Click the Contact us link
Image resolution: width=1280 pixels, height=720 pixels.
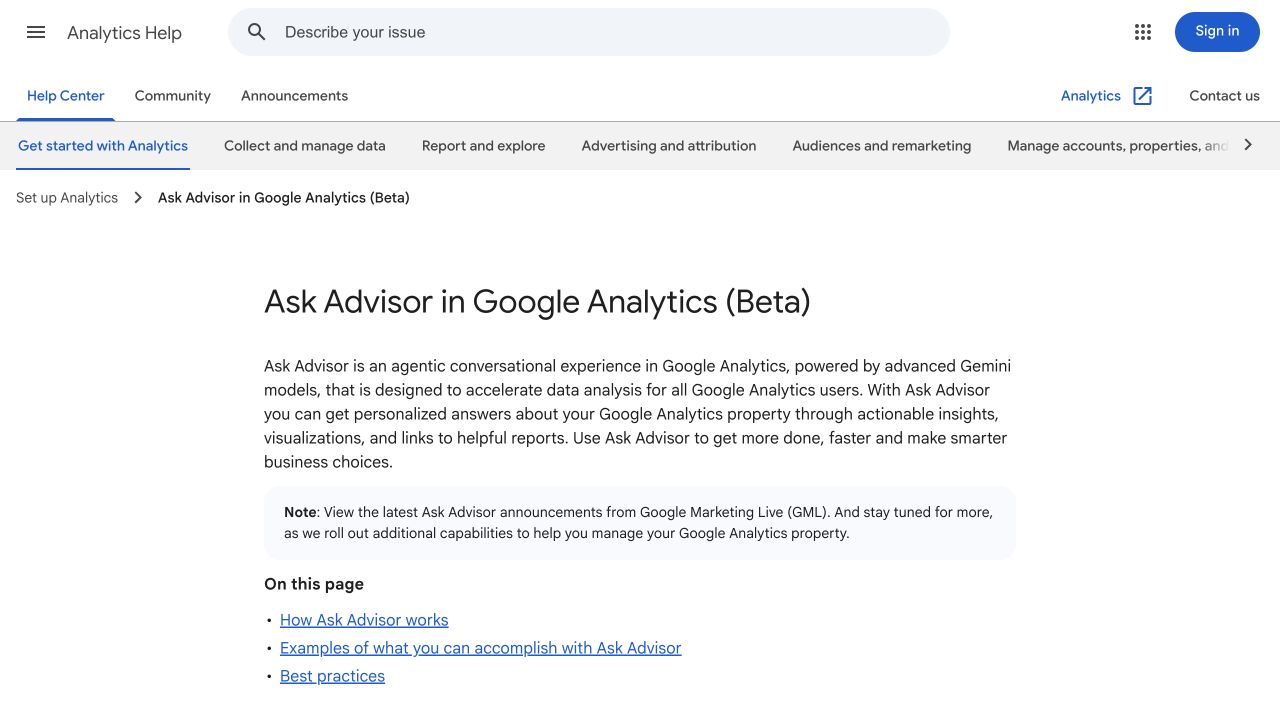[1224, 96]
